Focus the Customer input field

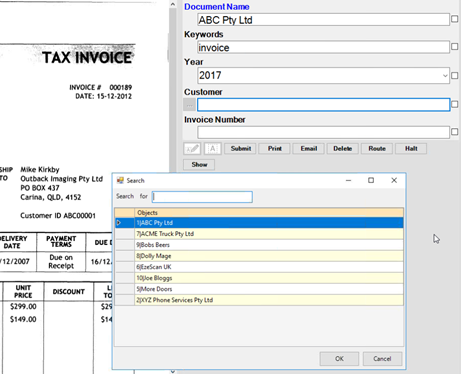point(323,105)
